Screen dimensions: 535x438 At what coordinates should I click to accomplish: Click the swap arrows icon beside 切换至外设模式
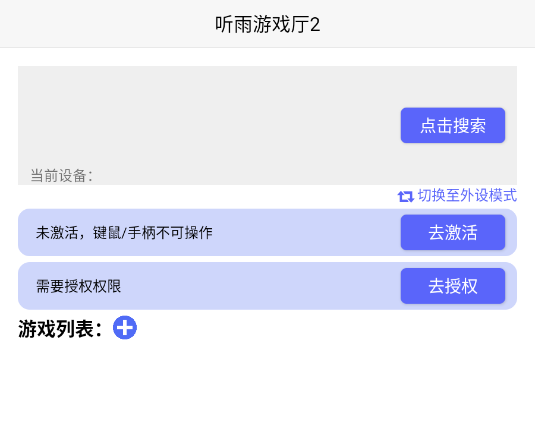click(x=406, y=196)
